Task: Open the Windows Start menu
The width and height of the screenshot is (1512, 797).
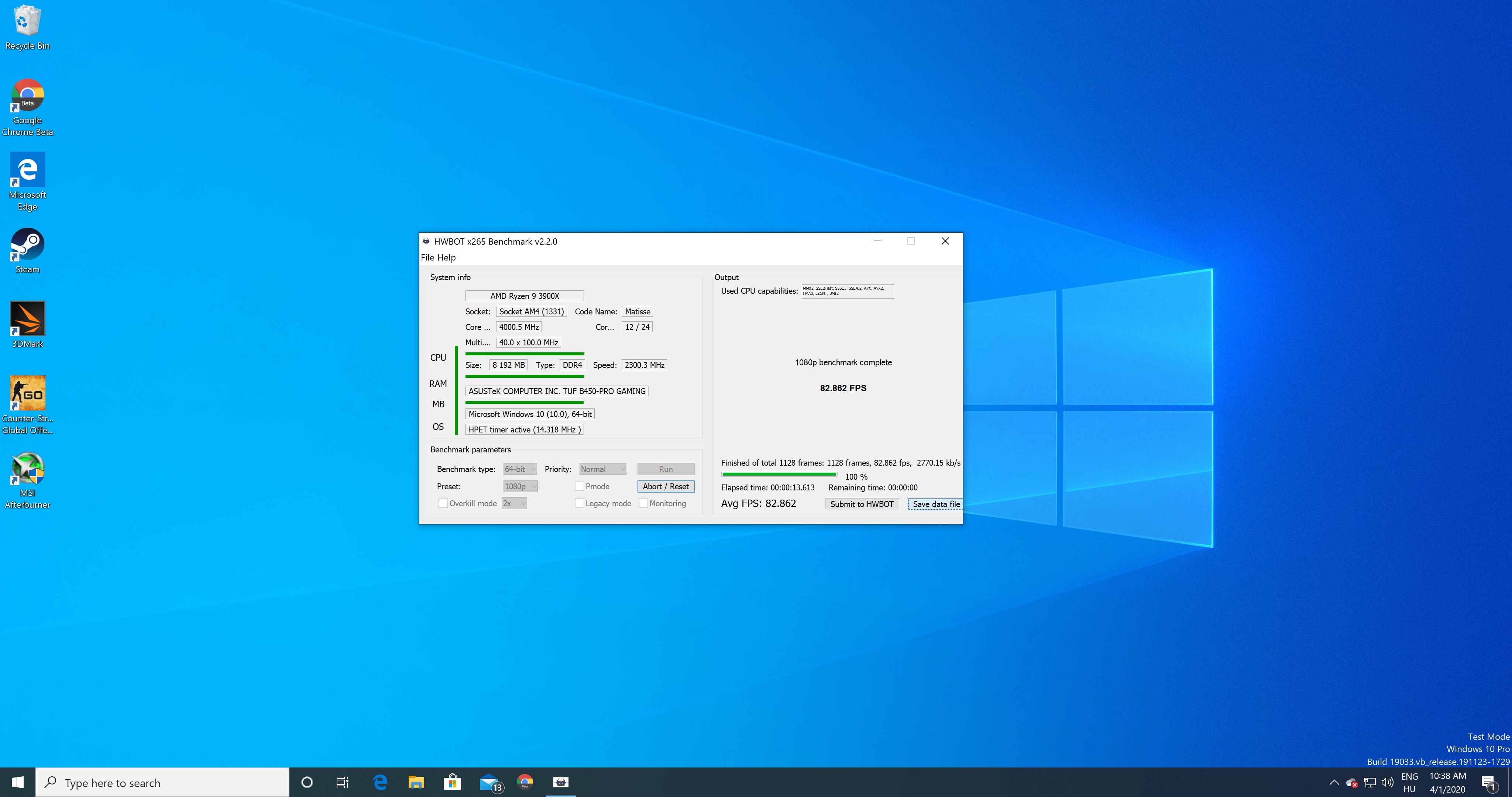Action: (18, 782)
